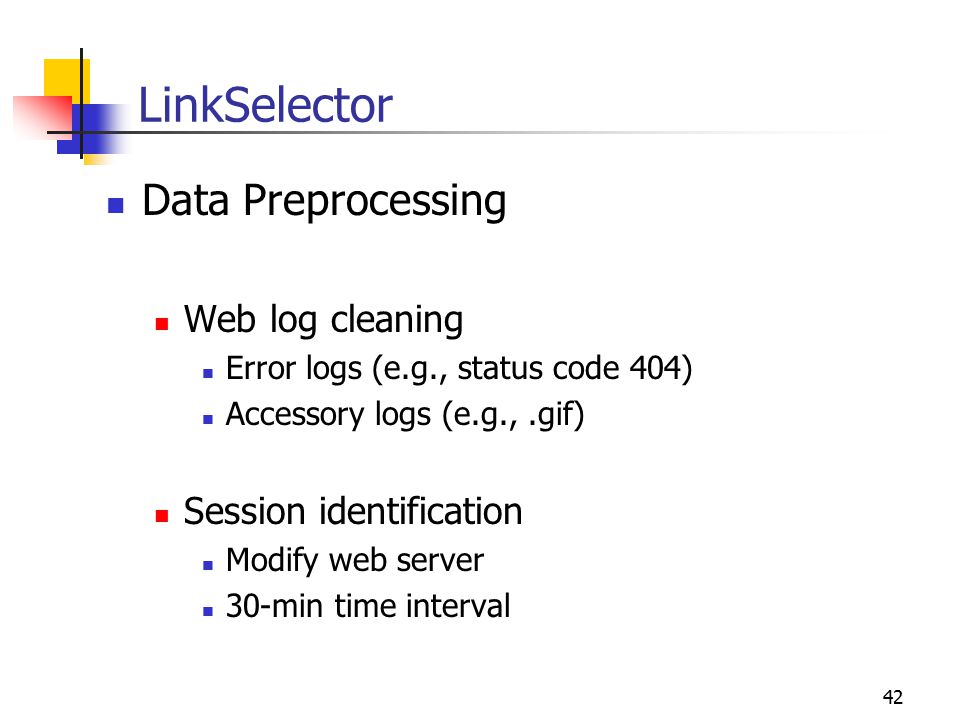Click the blue bullet beside Accessory logs
960x720 pixels.
208,419
